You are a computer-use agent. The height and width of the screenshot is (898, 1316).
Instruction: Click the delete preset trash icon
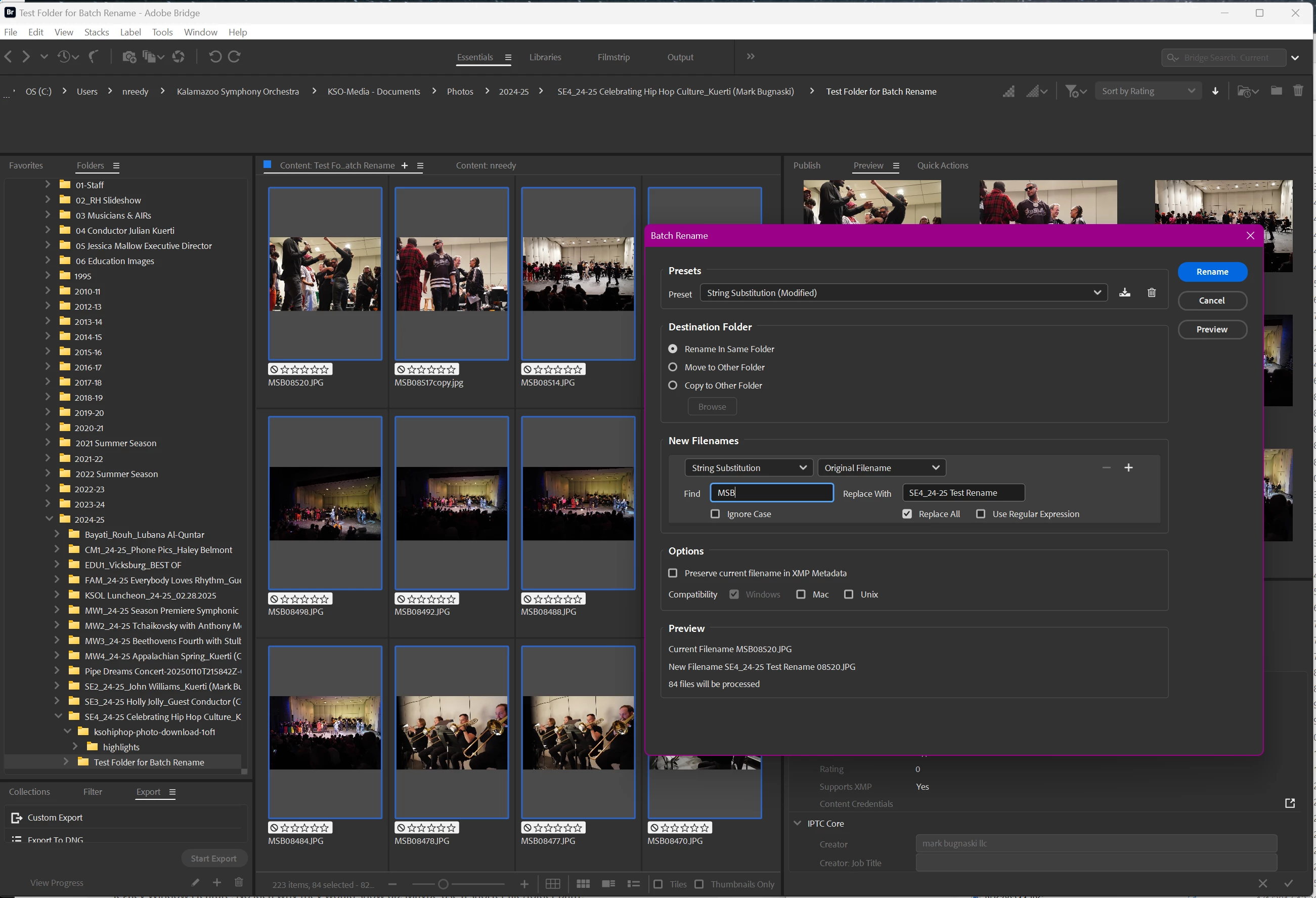pos(1151,292)
